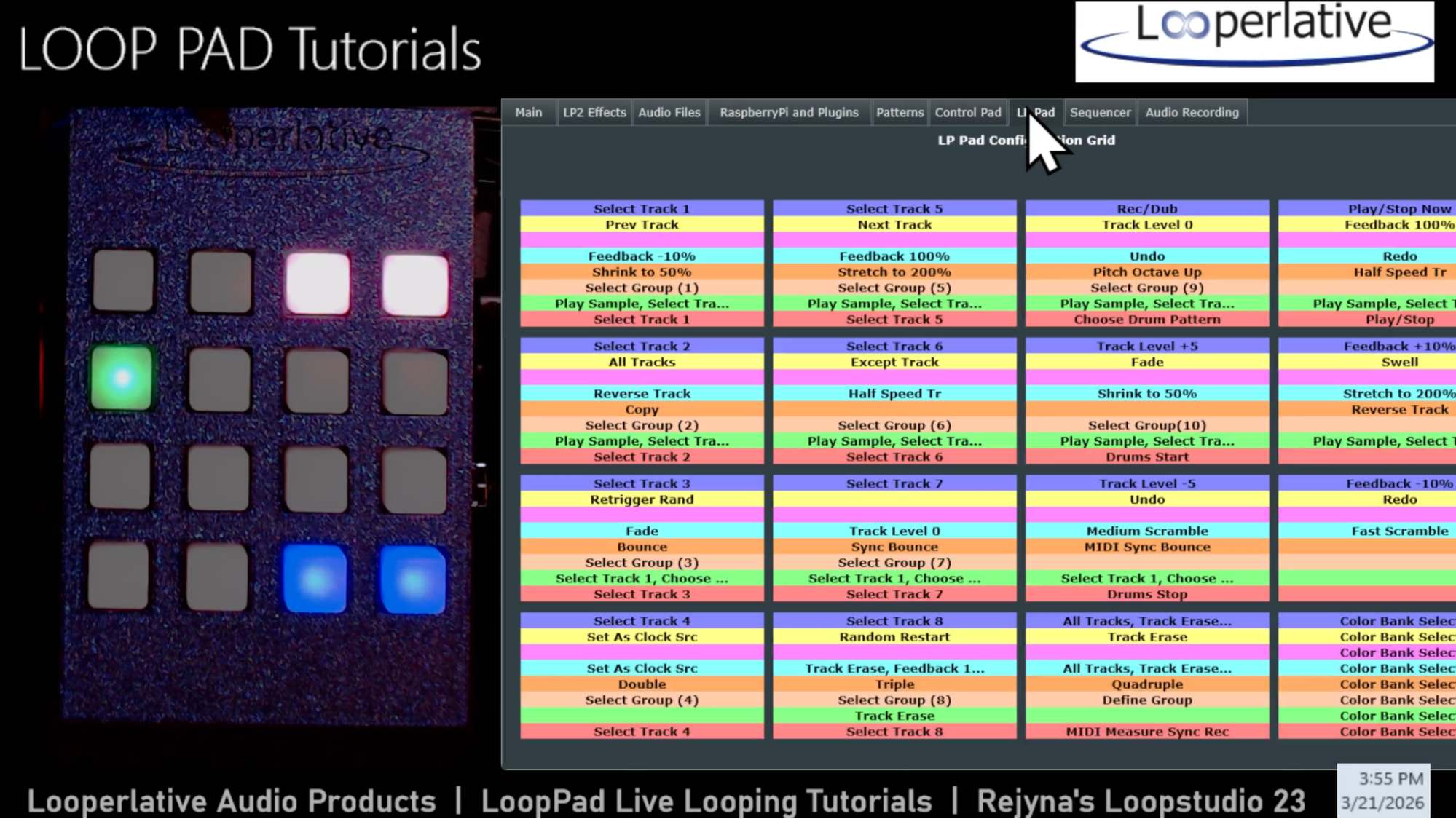Select the blue Select Track 3 cell
The height and width of the screenshot is (819, 1456).
642,484
